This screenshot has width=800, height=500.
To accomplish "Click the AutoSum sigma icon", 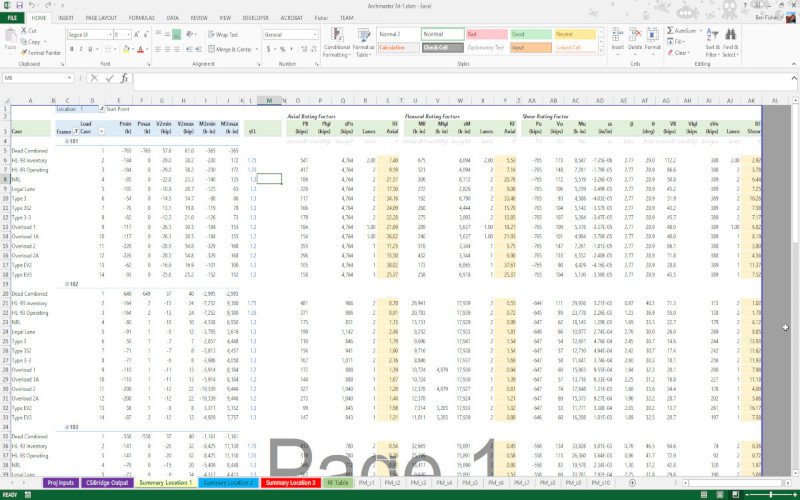I will (x=671, y=31).
